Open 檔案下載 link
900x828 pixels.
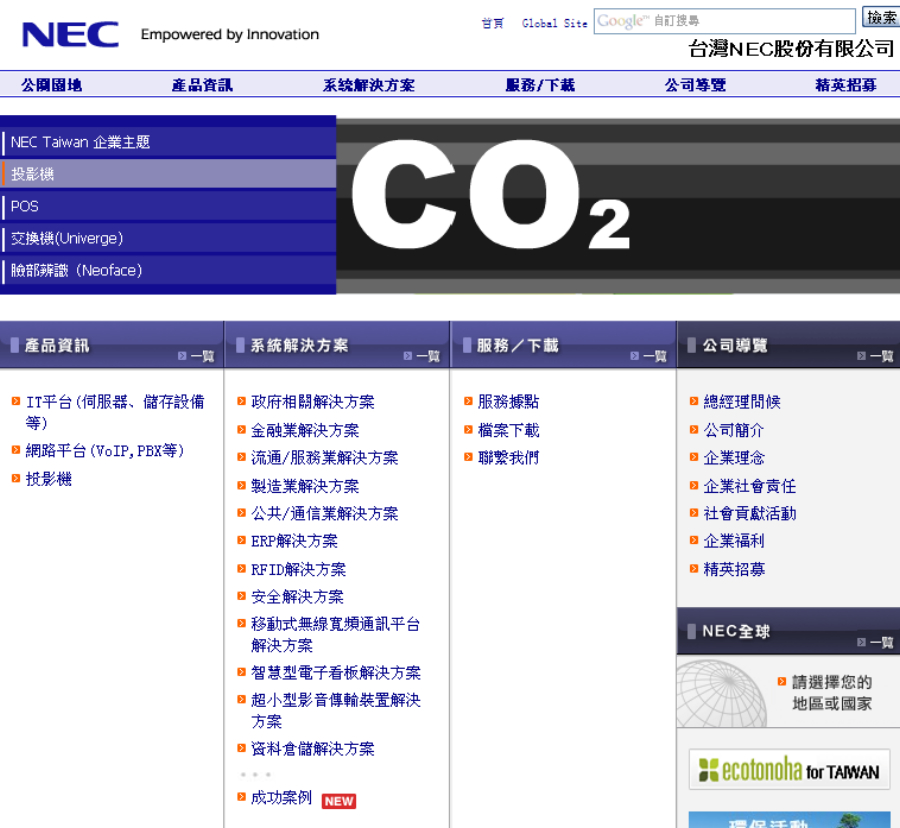(509, 430)
